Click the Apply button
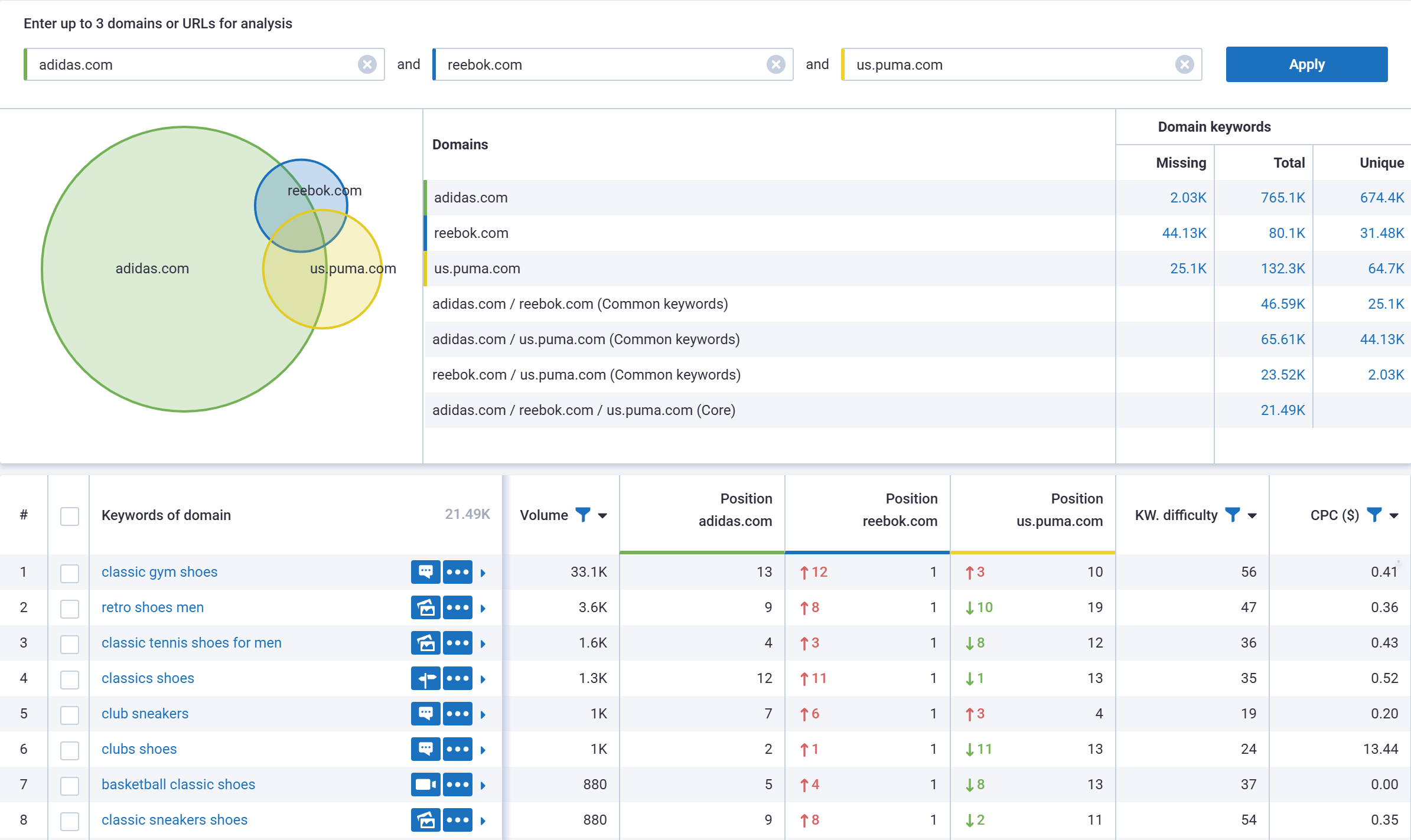Screen dimensions: 1411x840 click(x=1306, y=64)
